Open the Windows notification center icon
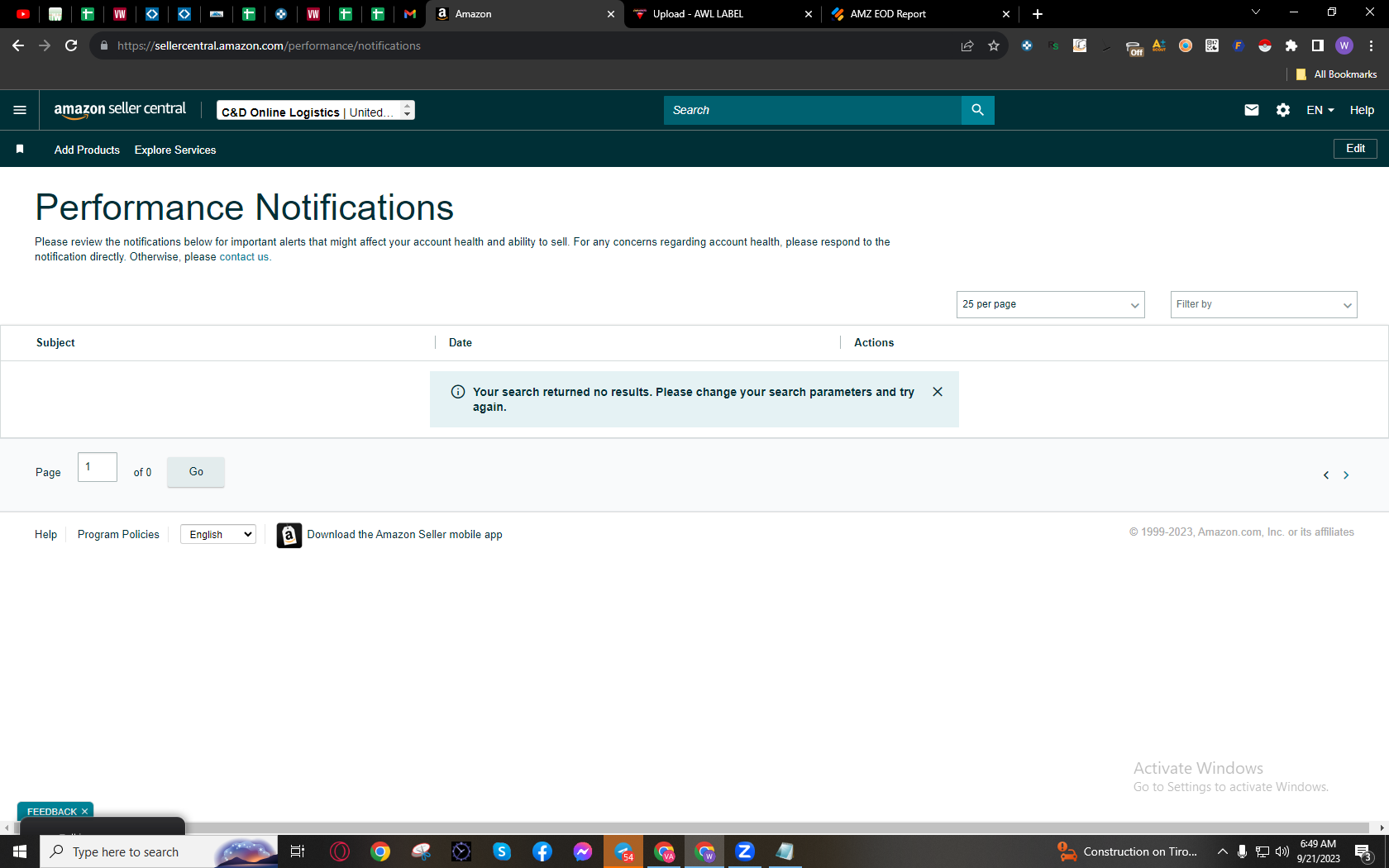1389x868 pixels. (1363, 851)
